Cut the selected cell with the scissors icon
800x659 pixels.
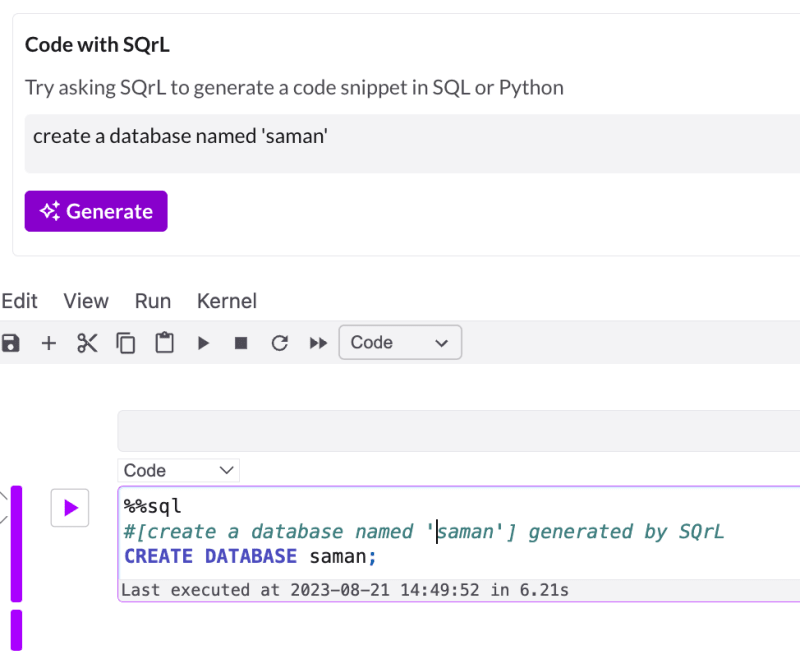87,343
